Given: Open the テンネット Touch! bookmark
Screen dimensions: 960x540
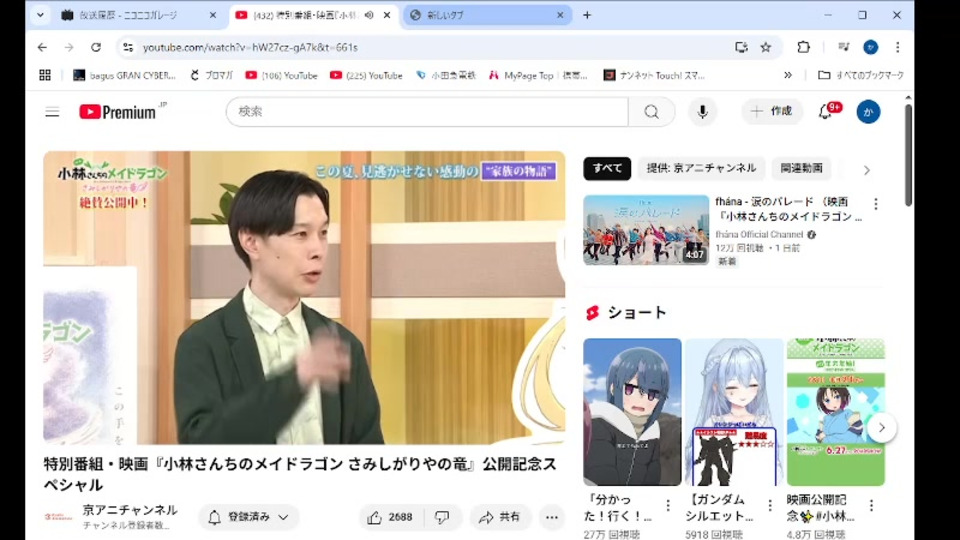Looking at the screenshot, I should 654,75.
